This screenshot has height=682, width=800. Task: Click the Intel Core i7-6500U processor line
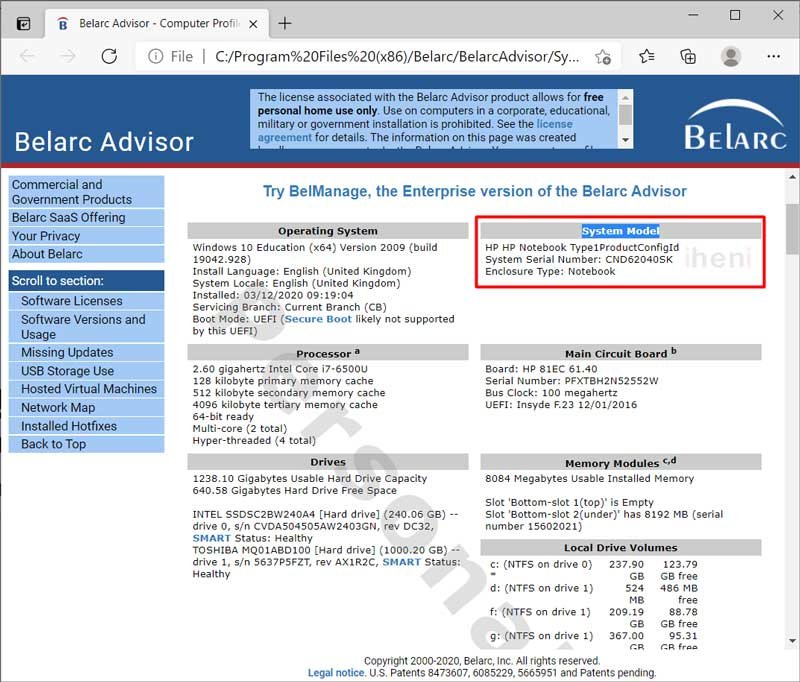click(x=280, y=369)
